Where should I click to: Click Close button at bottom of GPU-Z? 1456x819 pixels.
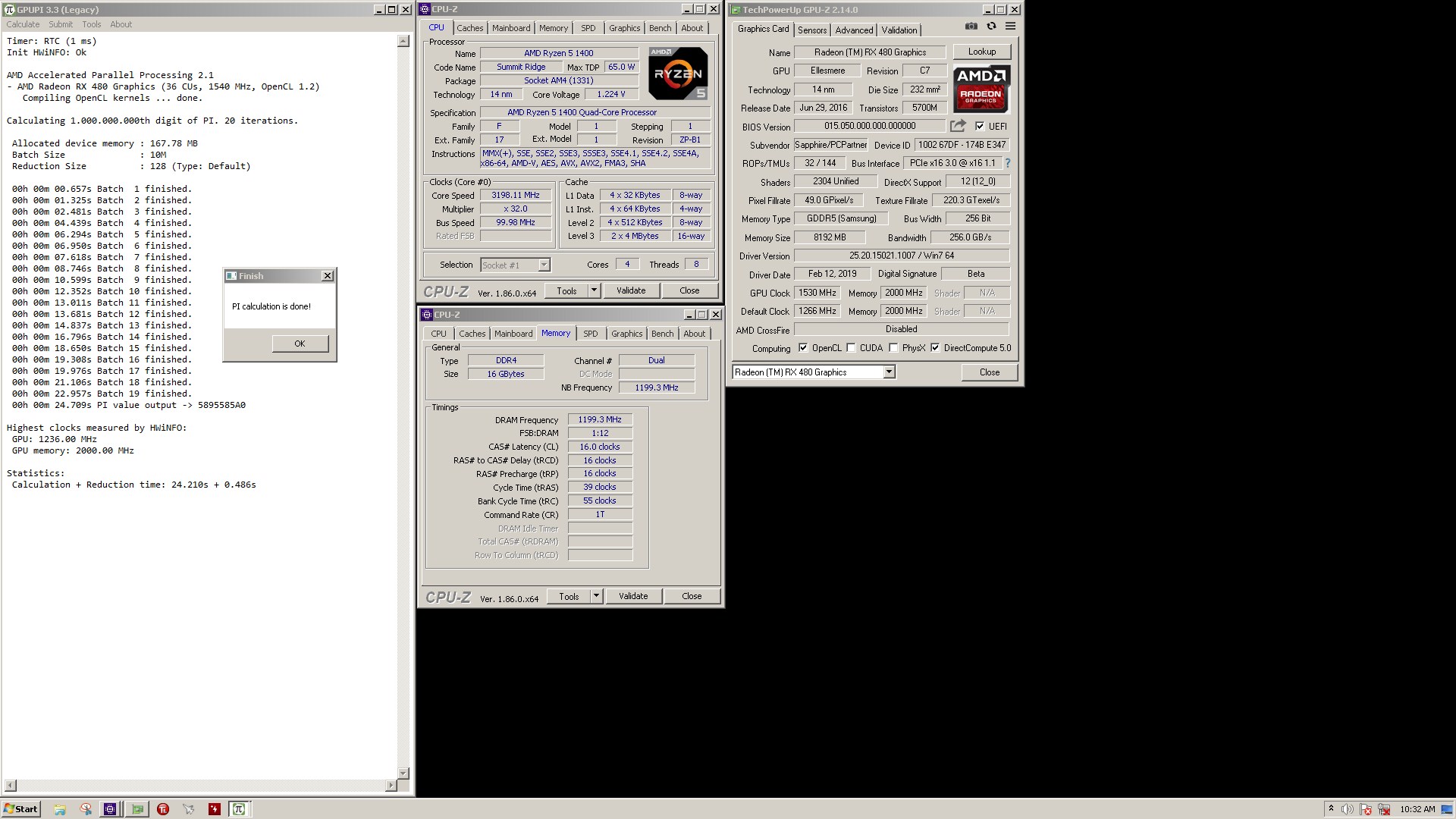click(x=990, y=372)
